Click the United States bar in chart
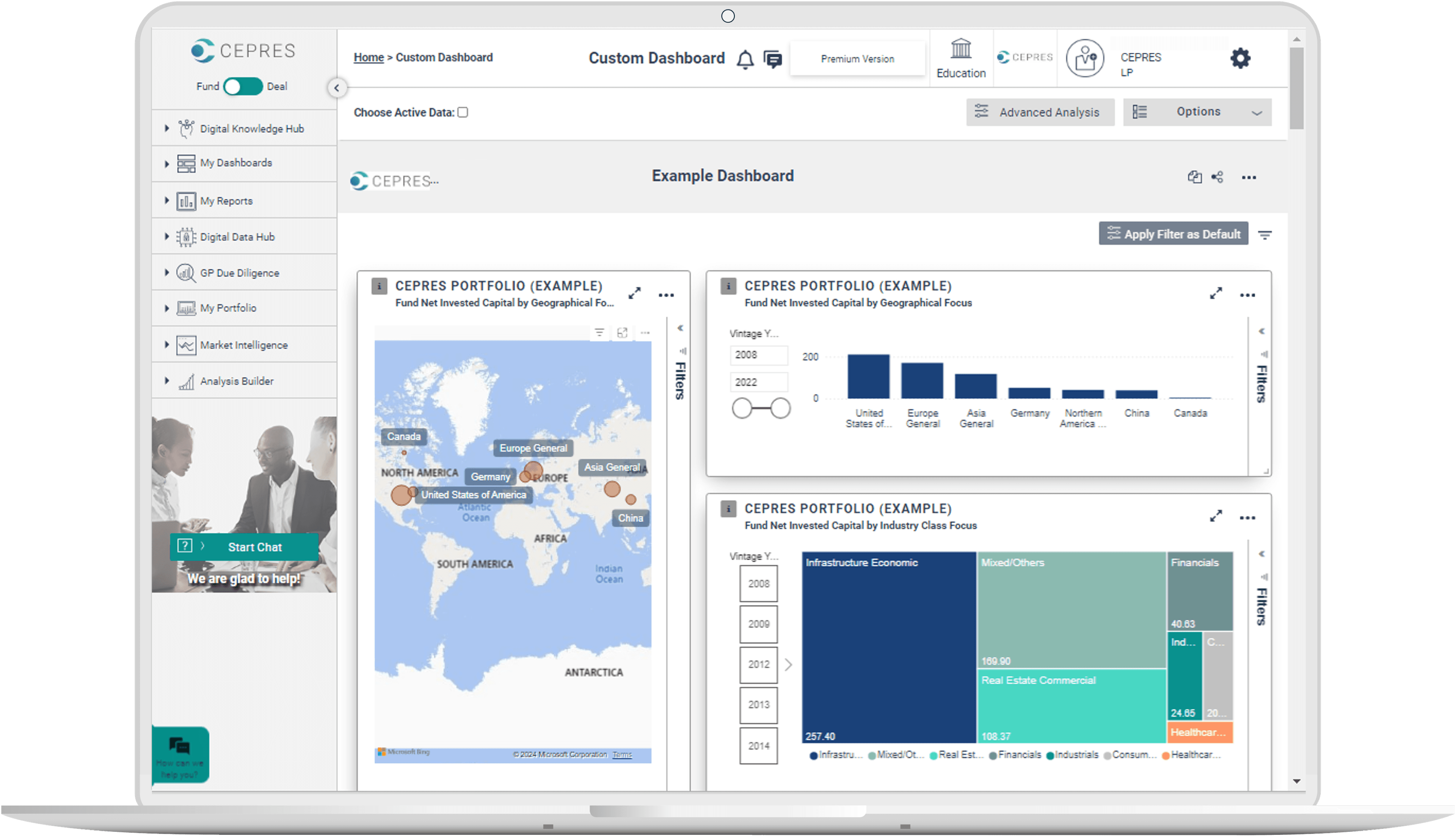 click(x=868, y=376)
